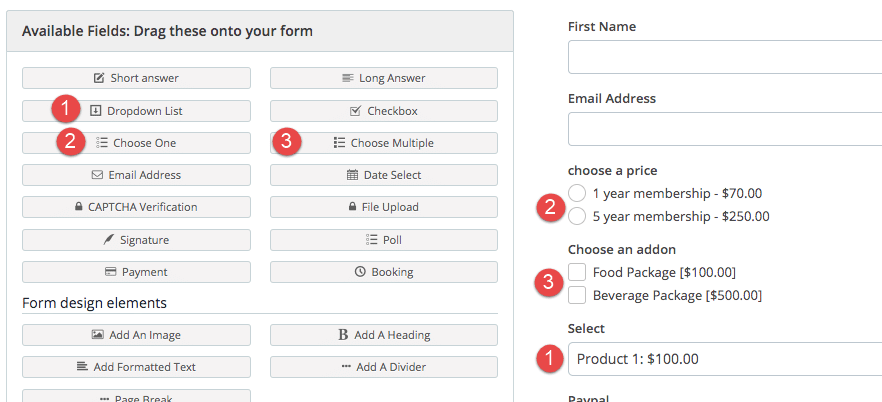This screenshot has height=402, width=882.
Task: Click the Dropdown List field icon
Action: pyautogui.click(x=96, y=111)
